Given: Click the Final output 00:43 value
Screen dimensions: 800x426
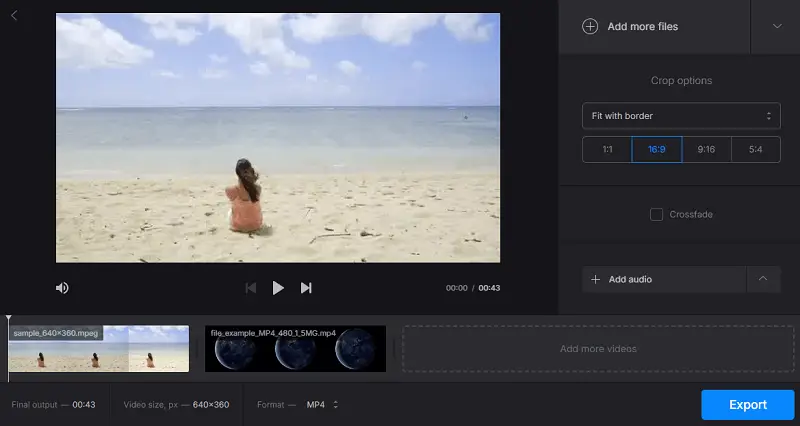Looking at the screenshot, I should [x=84, y=405].
